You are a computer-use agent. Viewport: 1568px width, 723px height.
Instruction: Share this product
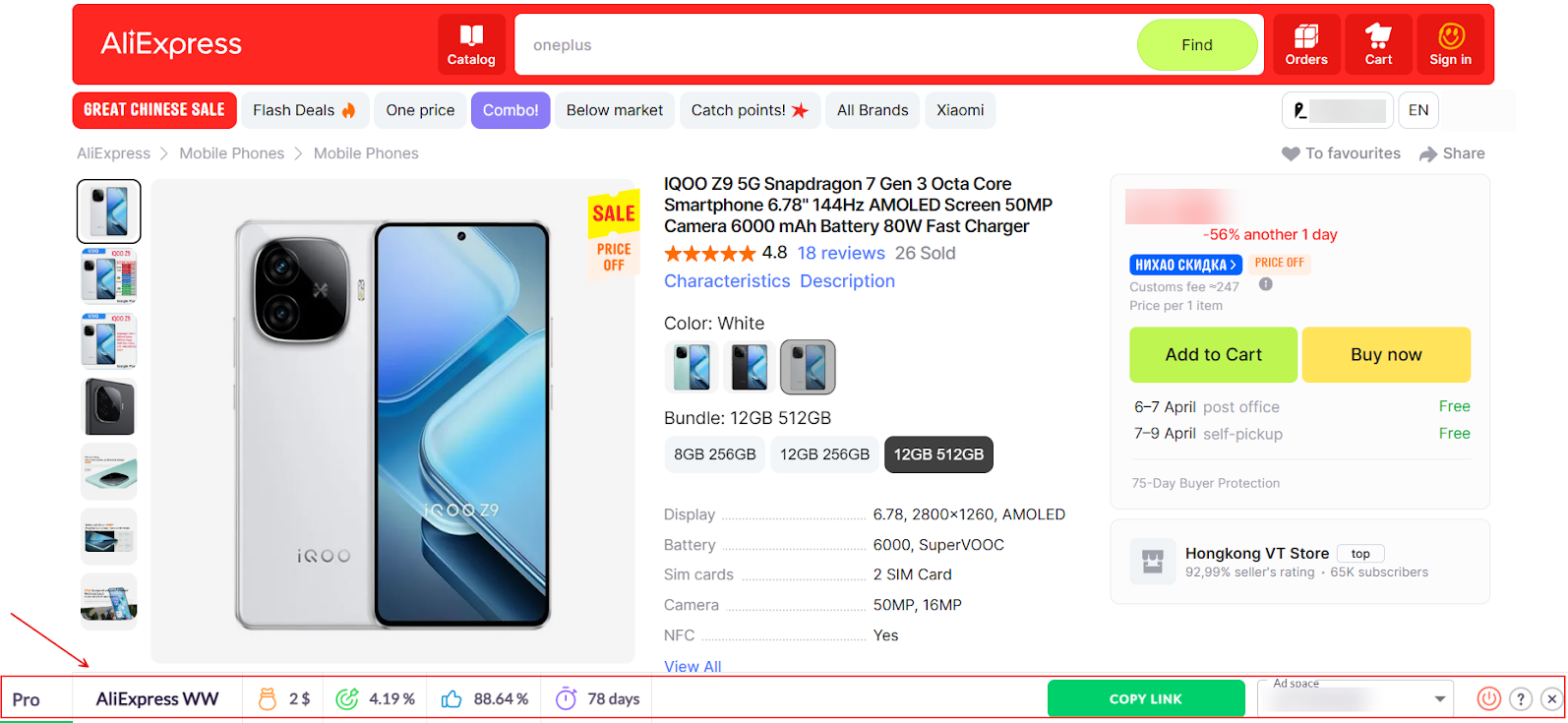click(x=1452, y=153)
